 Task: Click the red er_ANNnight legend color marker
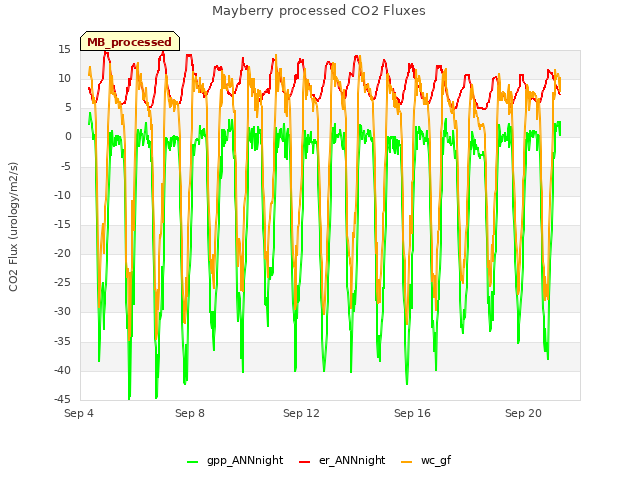[x=304, y=462]
